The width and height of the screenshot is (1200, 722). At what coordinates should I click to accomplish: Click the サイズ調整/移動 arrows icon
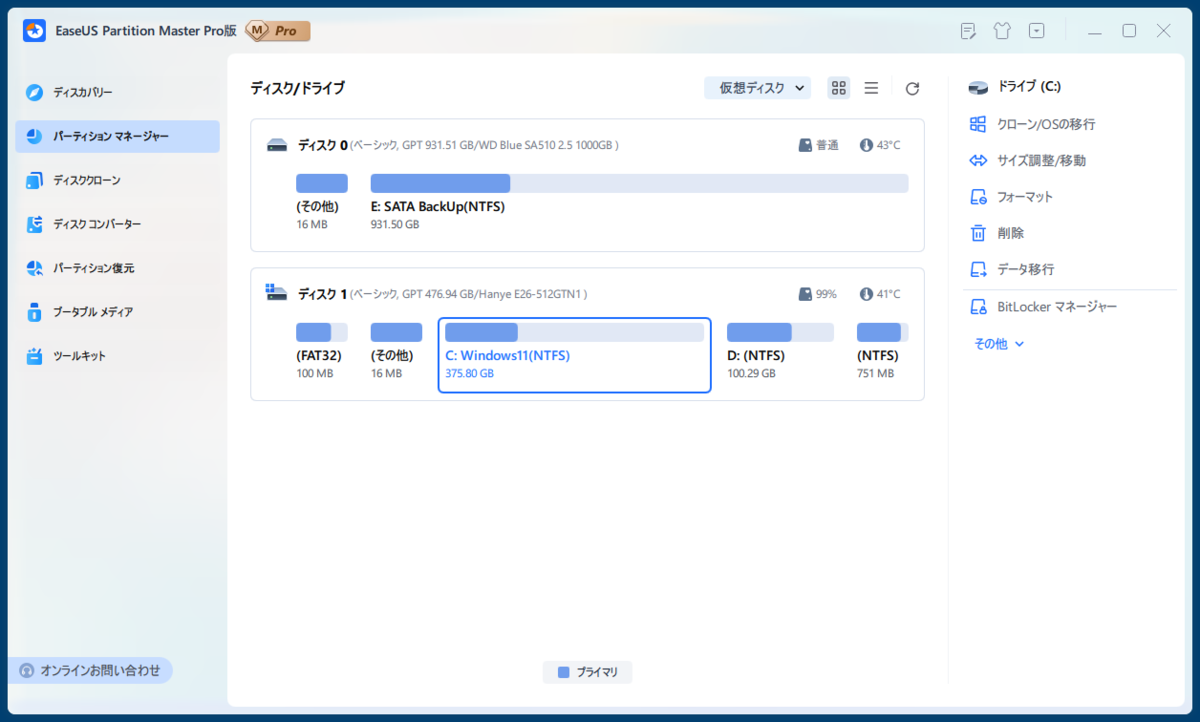tap(978, 161)
